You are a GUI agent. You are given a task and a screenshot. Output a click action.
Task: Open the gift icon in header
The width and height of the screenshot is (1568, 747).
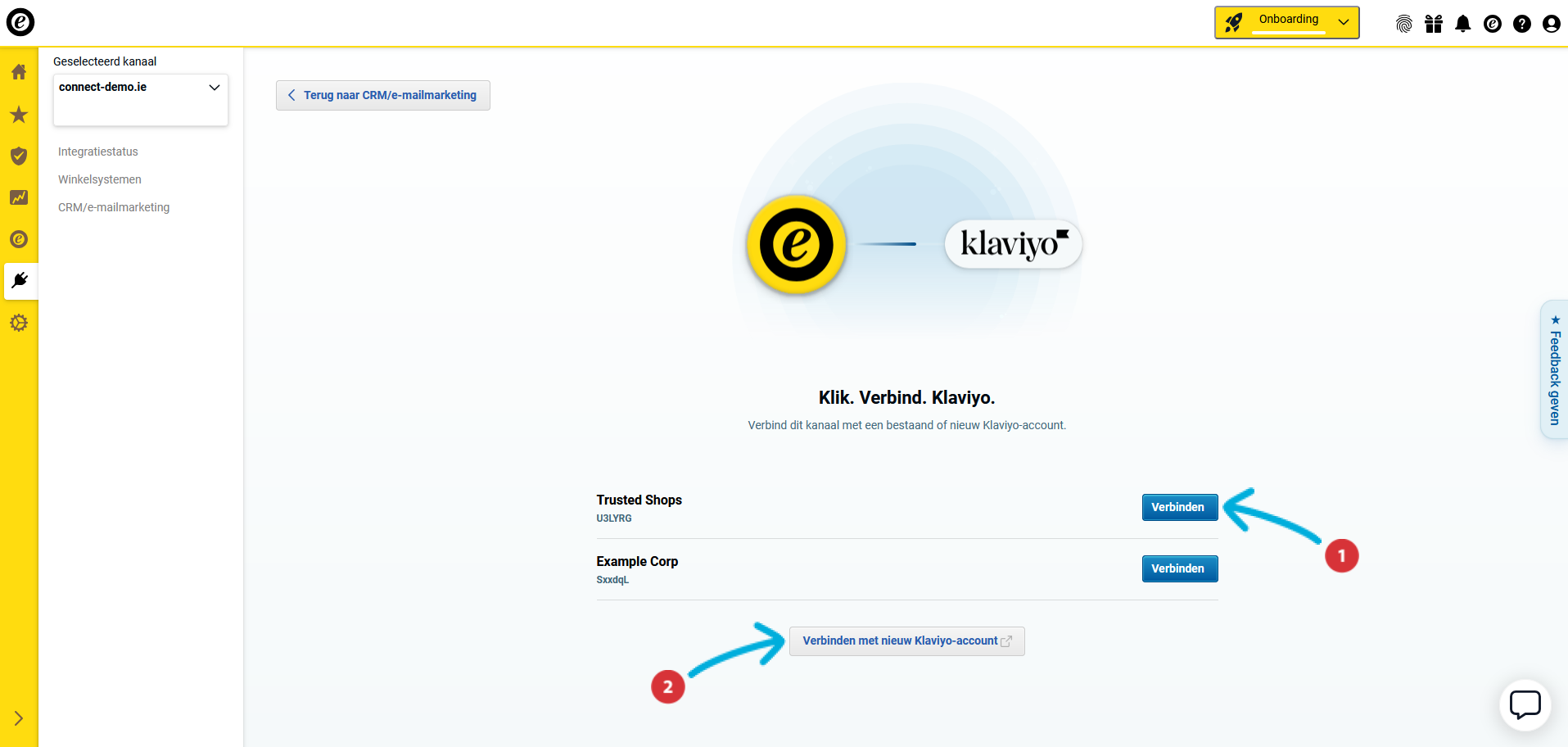click(1434, 24)
